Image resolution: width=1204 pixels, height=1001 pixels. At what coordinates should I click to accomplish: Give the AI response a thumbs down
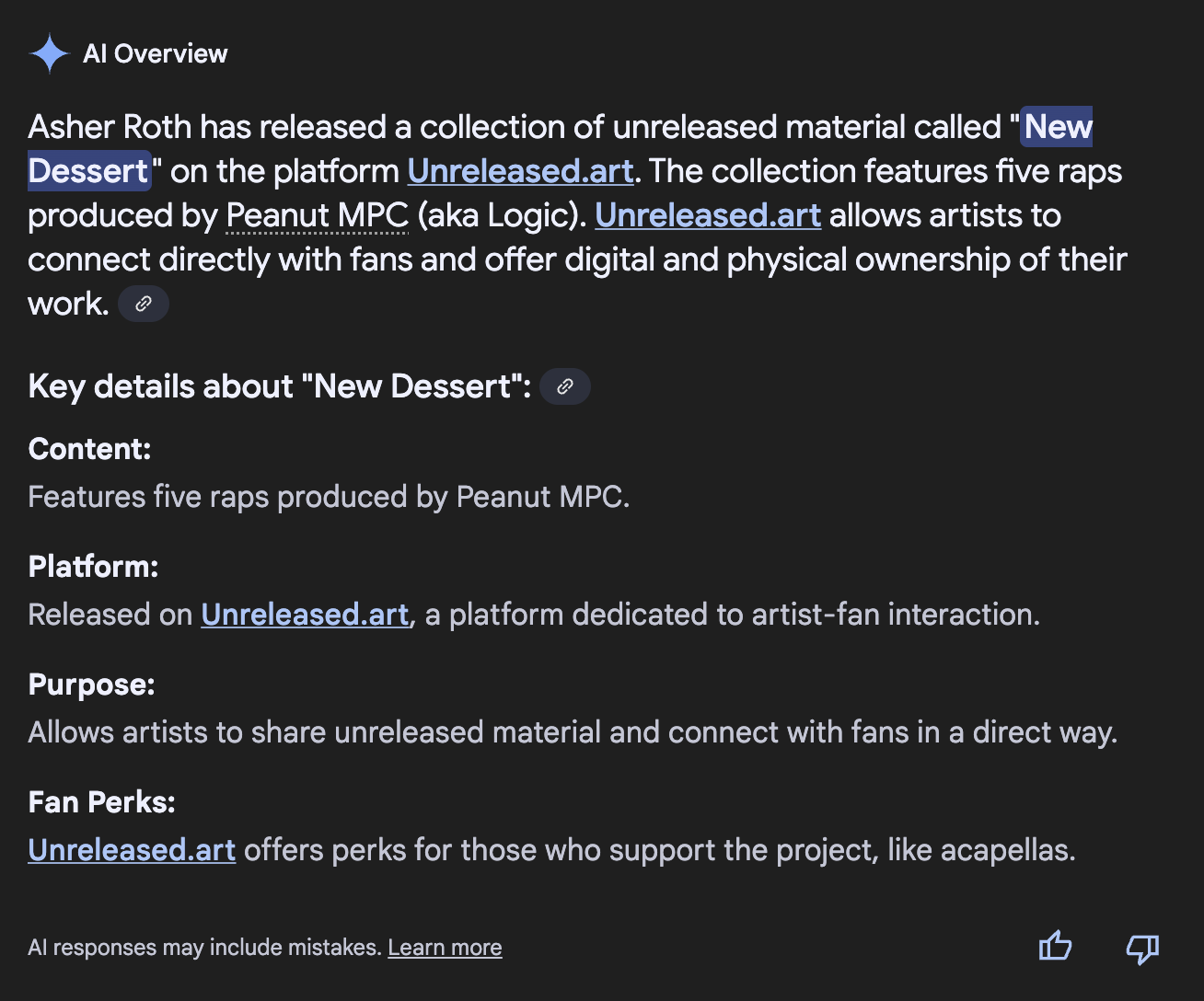point(1142,948)
